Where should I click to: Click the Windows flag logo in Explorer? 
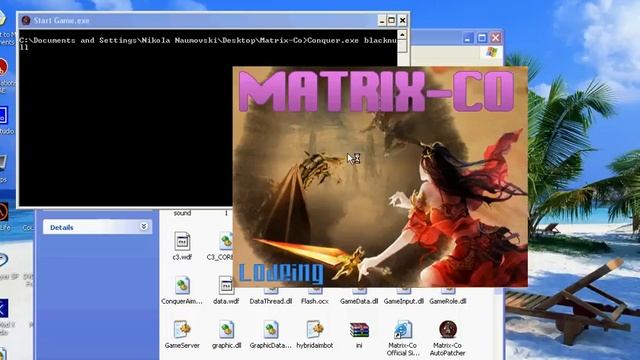point(492,52)
